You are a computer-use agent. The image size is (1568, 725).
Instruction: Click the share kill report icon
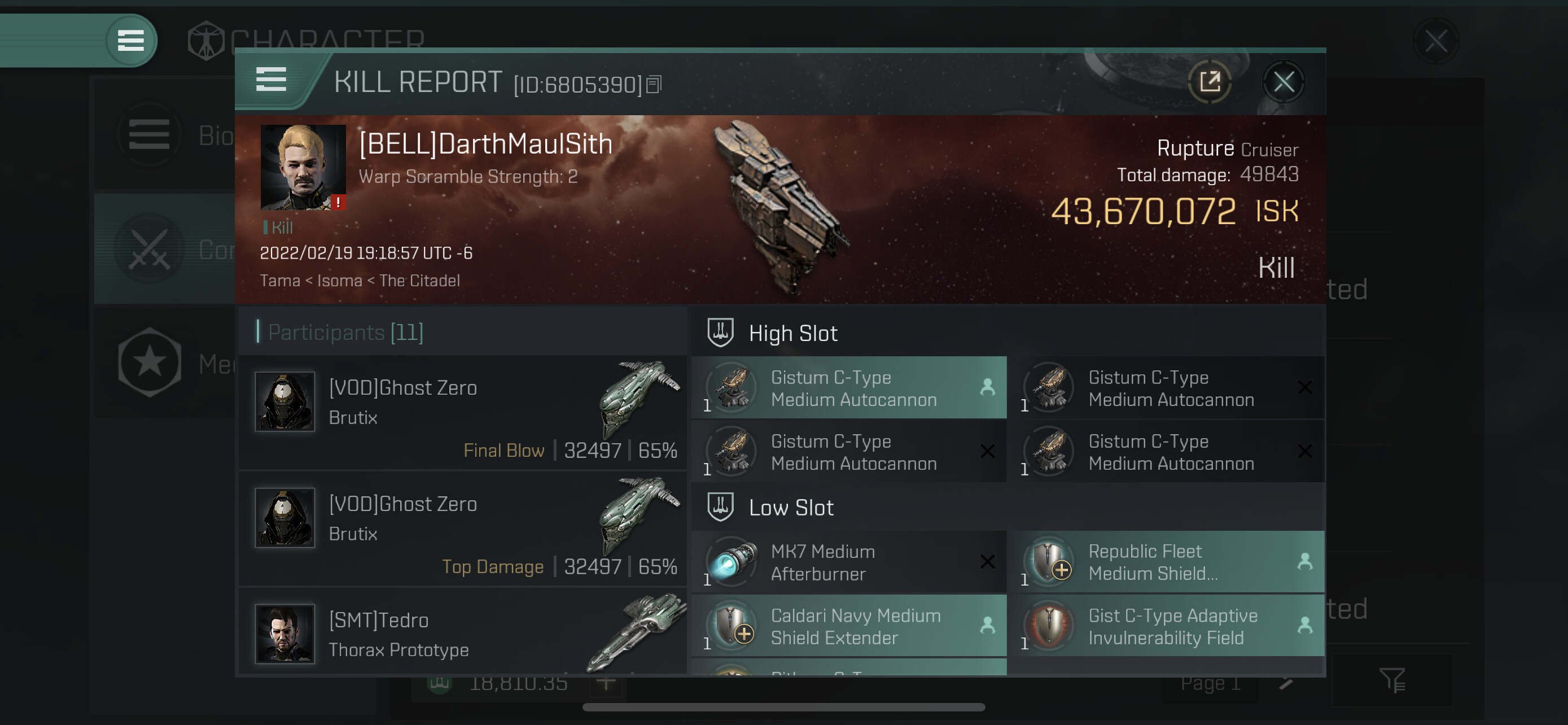(x=1210, y=81)
